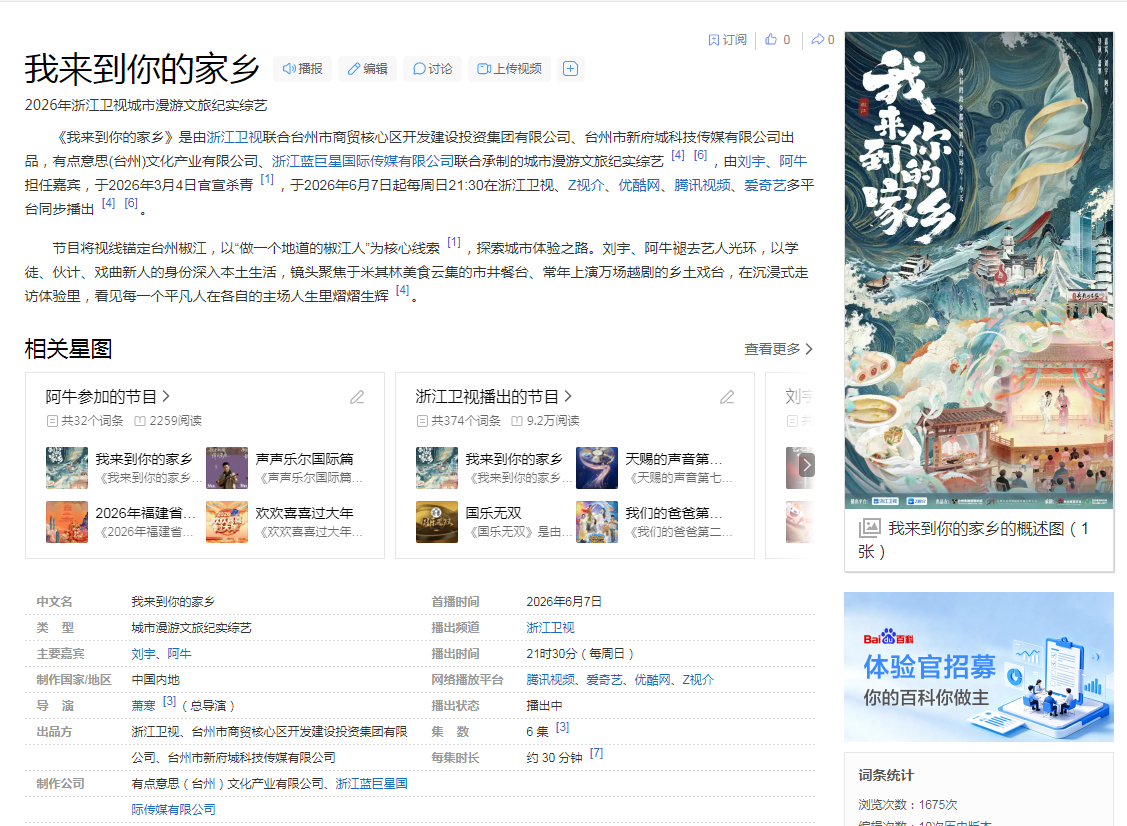Open 刘宇 link in 主要嘉宾 row

pos(143,654)
